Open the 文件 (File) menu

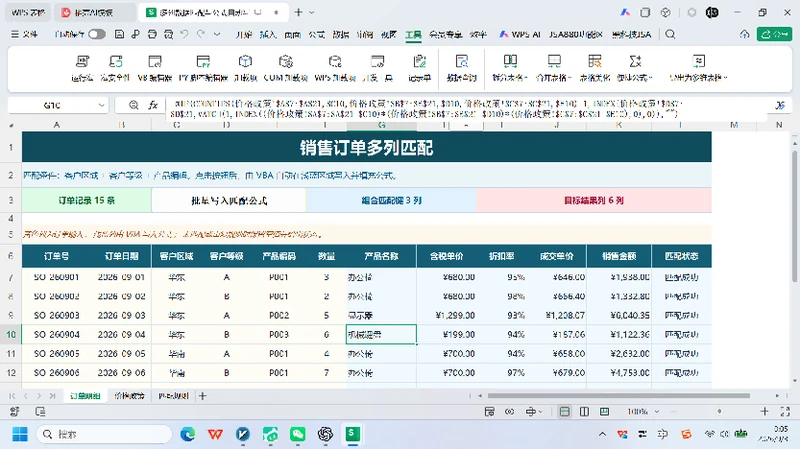click(24, 34)
